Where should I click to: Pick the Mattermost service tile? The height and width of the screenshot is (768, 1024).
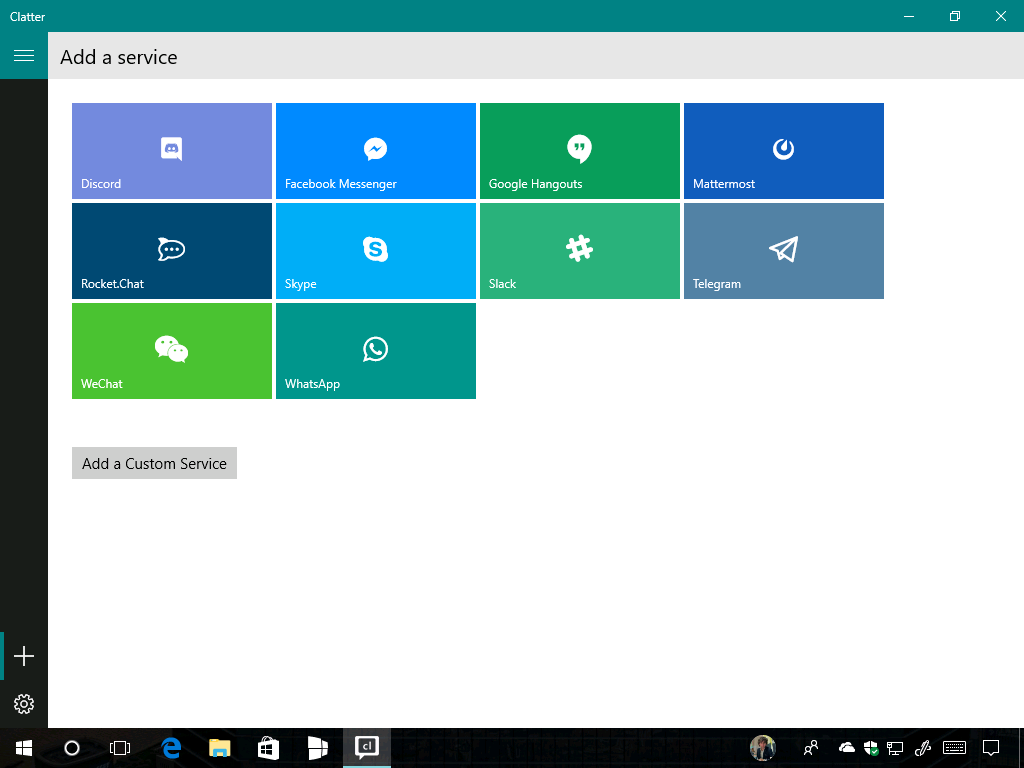point(784,151)
